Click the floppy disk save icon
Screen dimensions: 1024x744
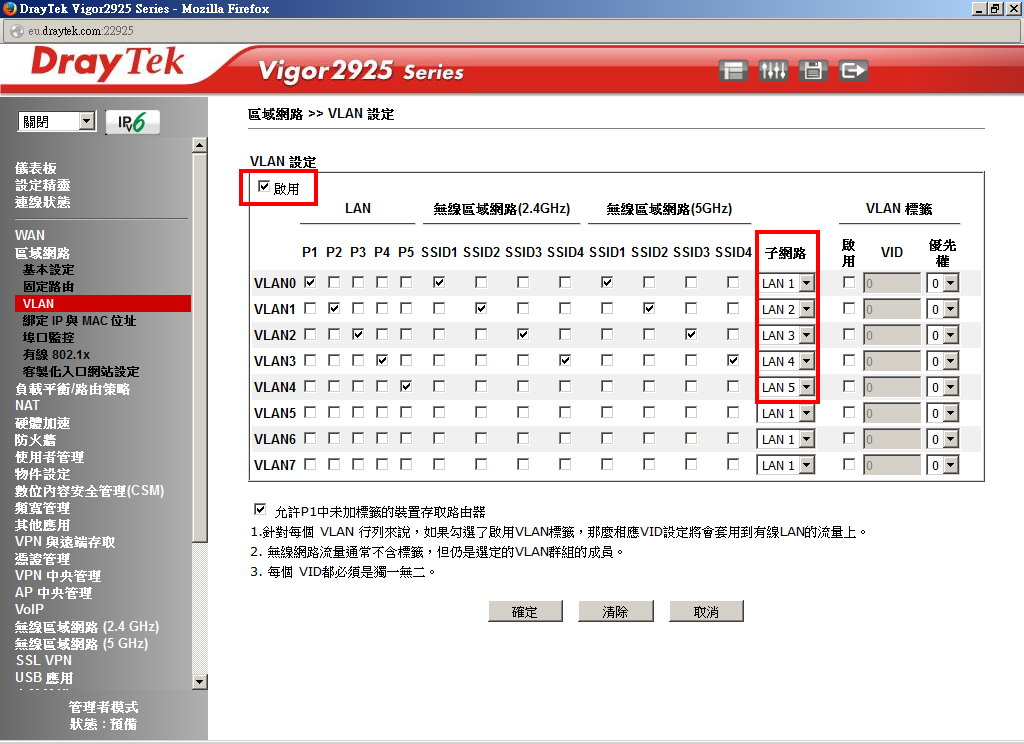click(x=813, y=71)
